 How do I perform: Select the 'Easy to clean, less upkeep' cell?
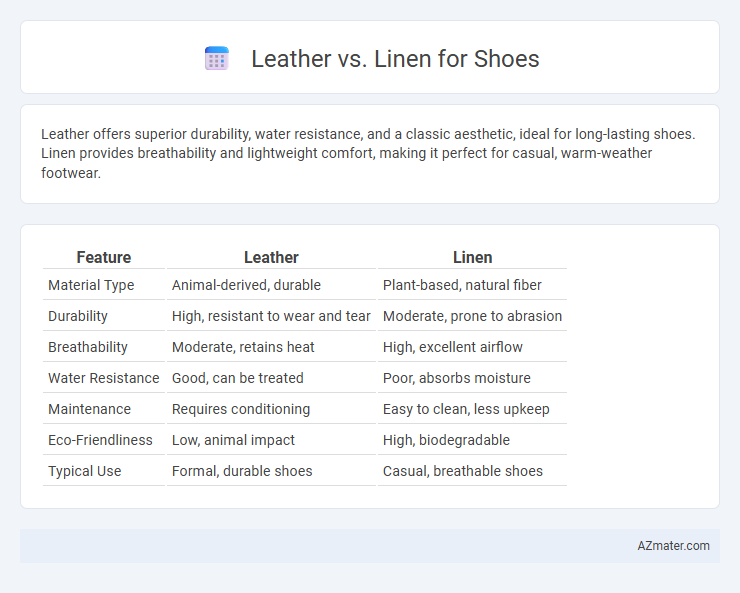tap(466, 409)
